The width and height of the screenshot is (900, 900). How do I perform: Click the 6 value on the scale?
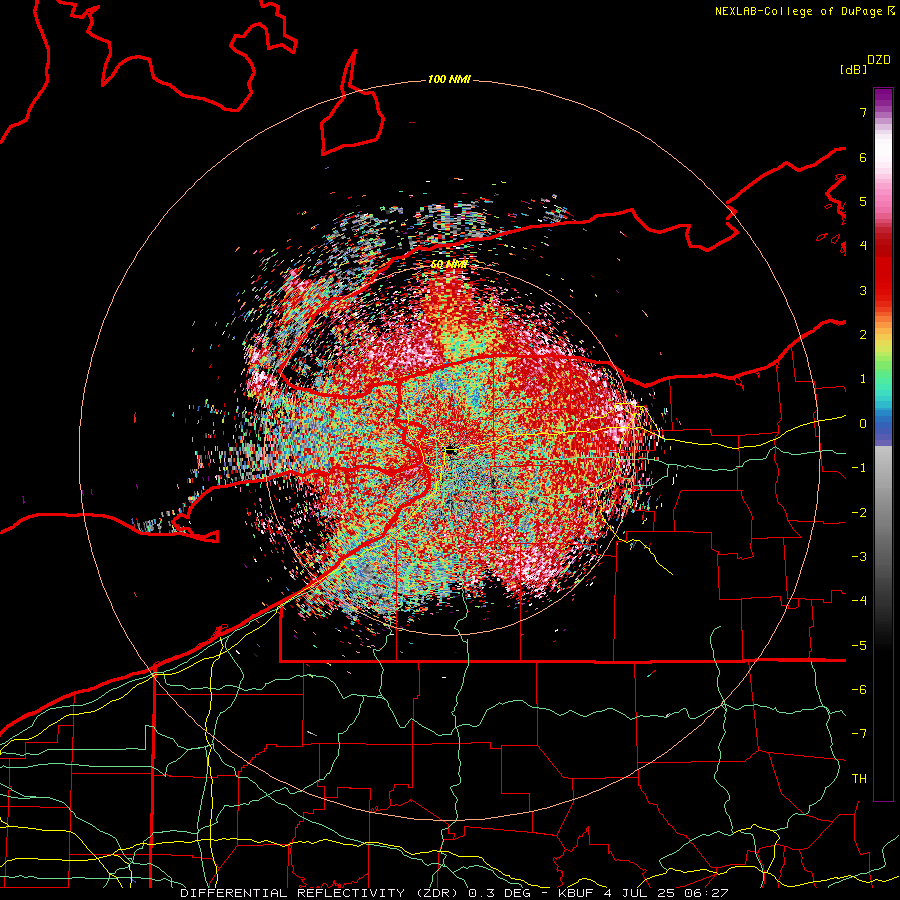tap(863, 157)
